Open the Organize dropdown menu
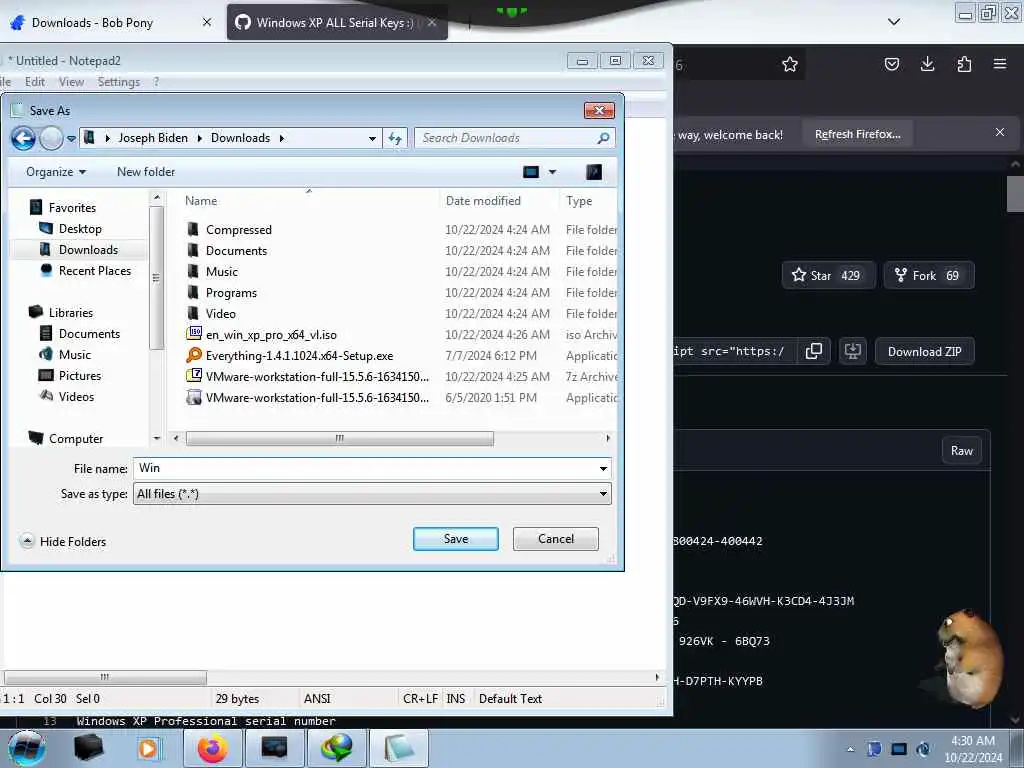Viewport: 1024px width, 768px height. pos(56,172)
